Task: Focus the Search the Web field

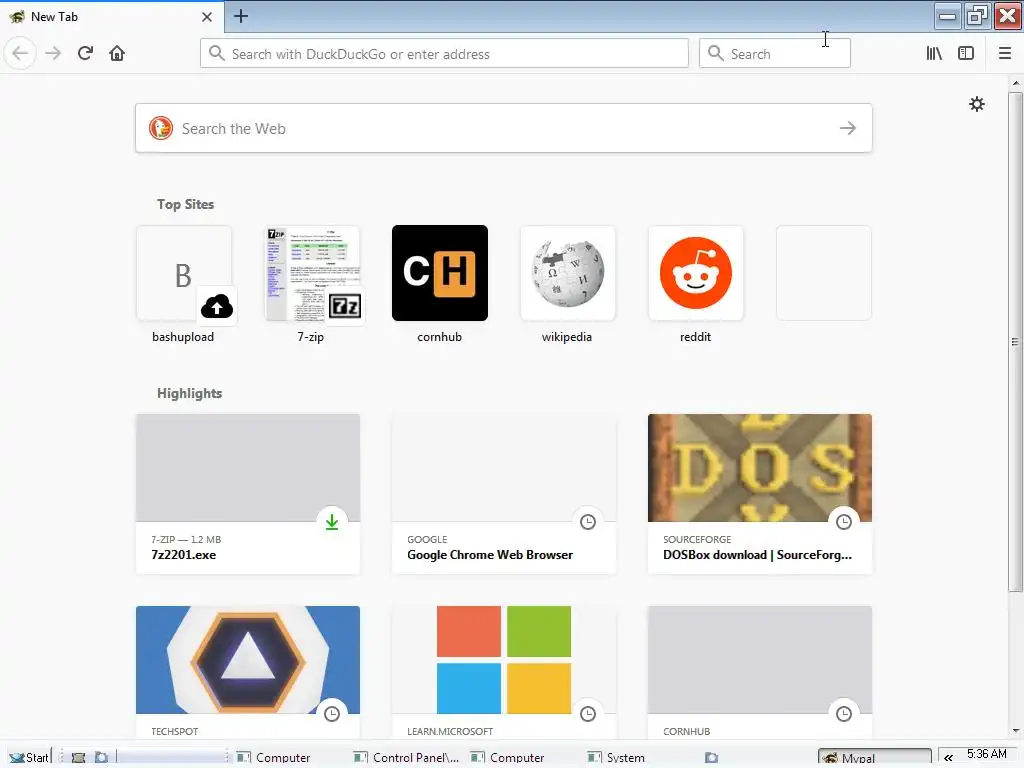Action: (x=503, y=128)
